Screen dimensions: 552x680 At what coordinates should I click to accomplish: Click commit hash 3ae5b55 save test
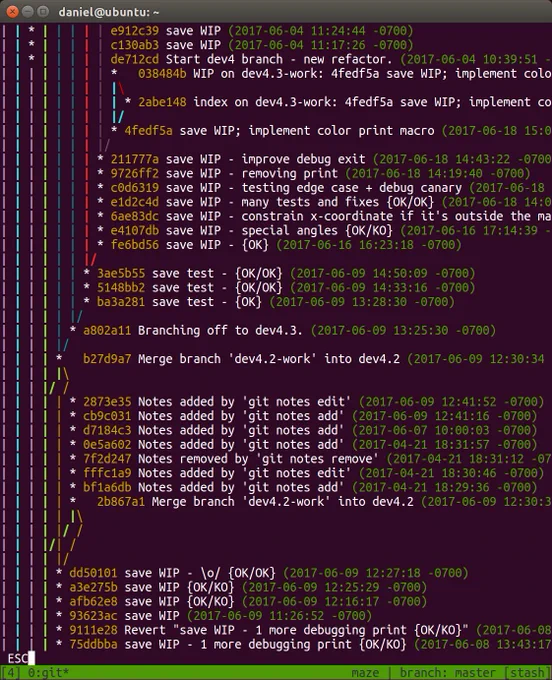[x=121, y=274]
